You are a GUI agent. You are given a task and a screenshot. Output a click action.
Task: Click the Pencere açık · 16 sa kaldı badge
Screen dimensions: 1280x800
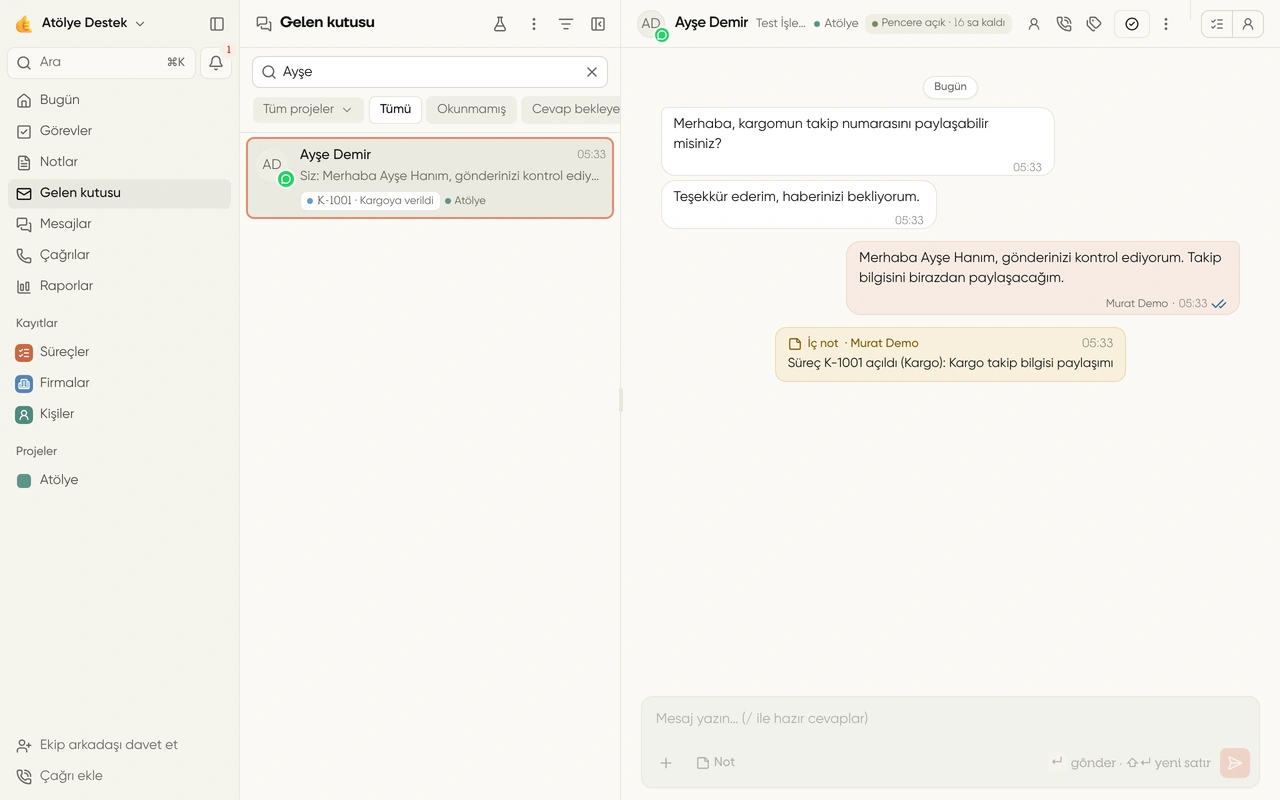tap(938, 23)
